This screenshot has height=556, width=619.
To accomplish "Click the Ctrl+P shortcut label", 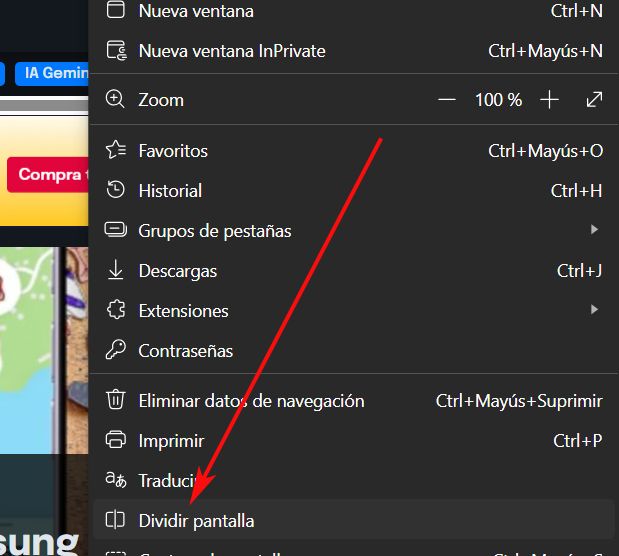I will [578, 441].
